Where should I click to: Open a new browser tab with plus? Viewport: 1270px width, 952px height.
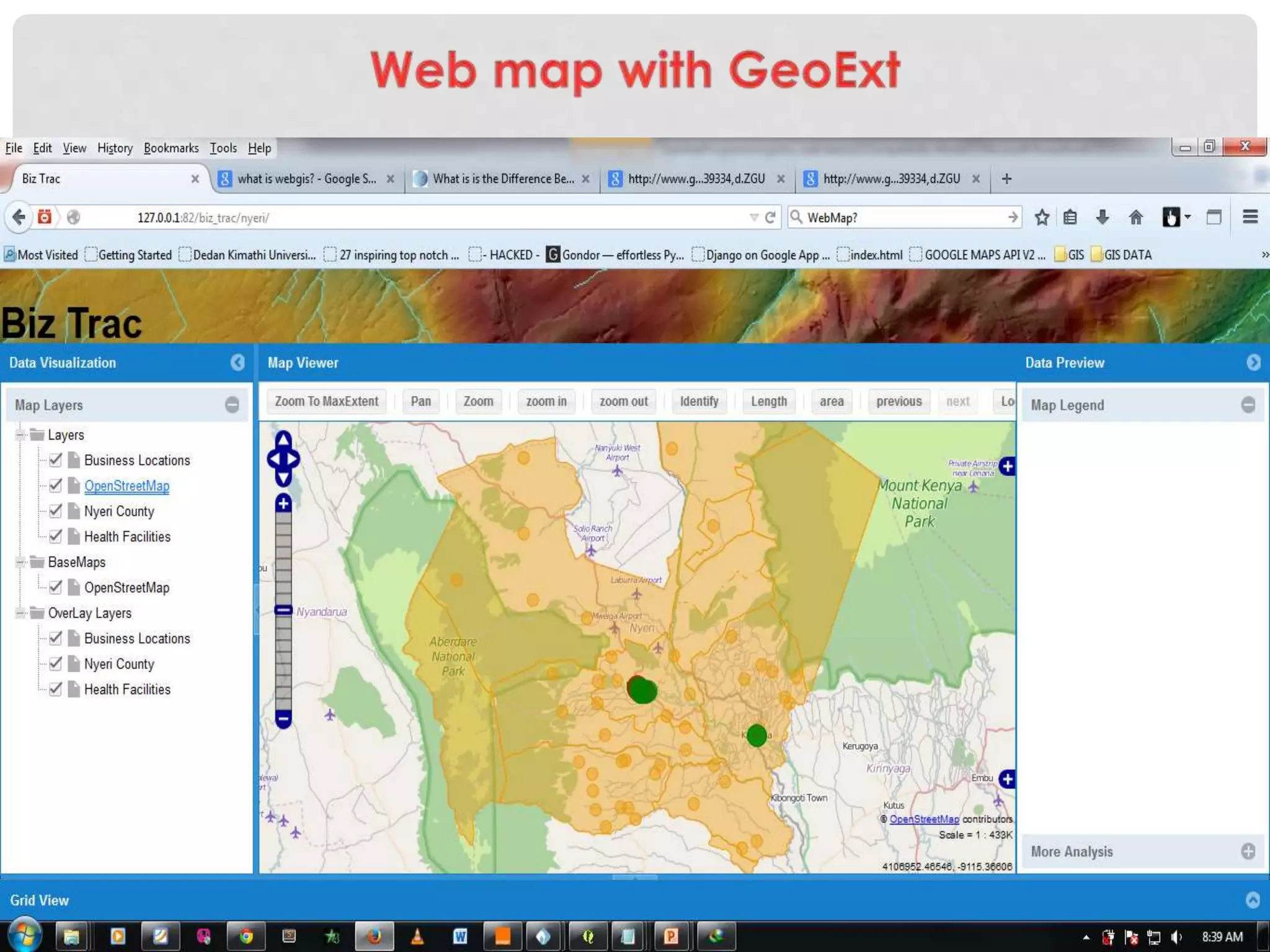1006,179
